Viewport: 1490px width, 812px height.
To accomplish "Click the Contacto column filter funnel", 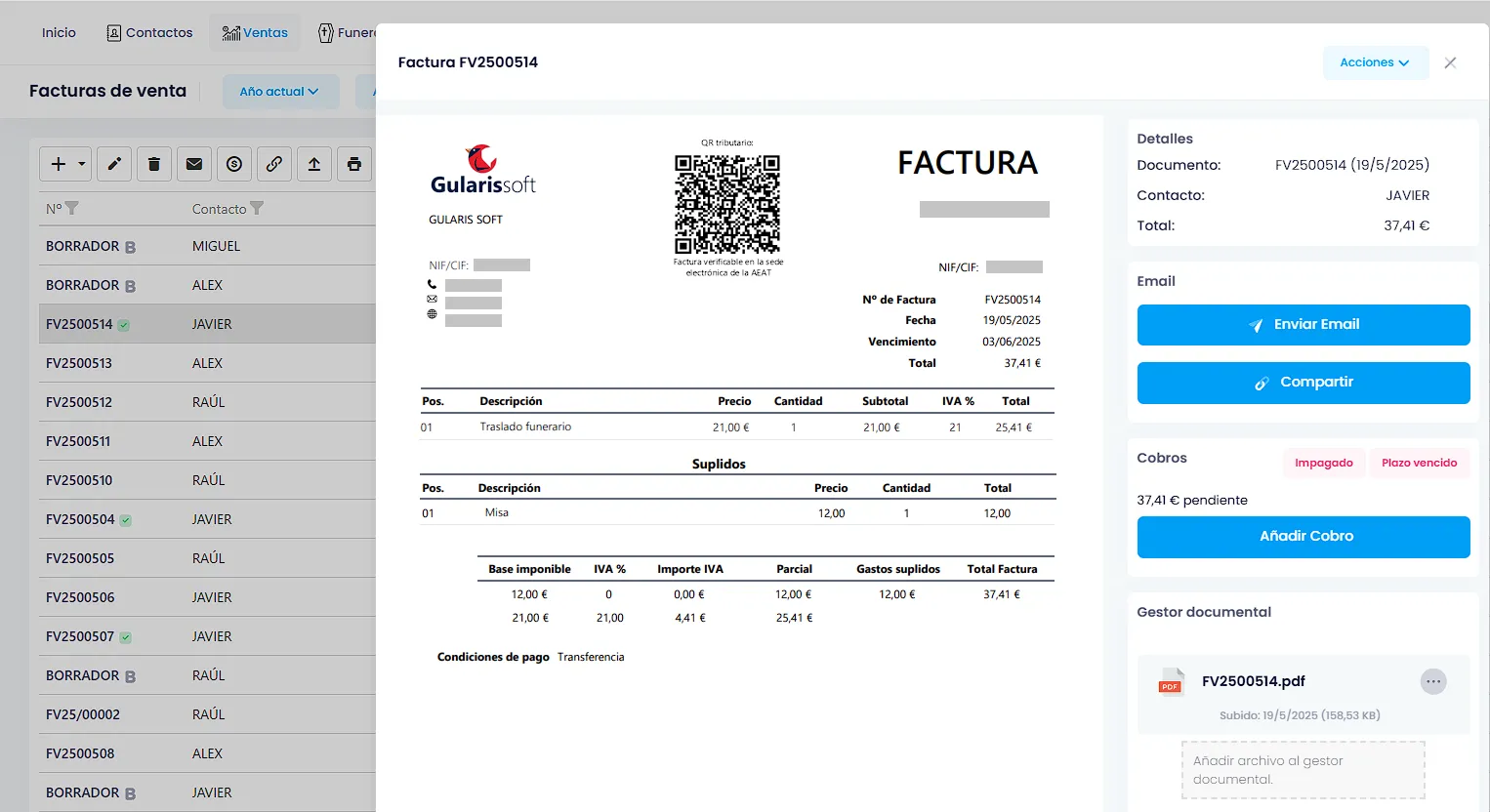I will point(257,209).
